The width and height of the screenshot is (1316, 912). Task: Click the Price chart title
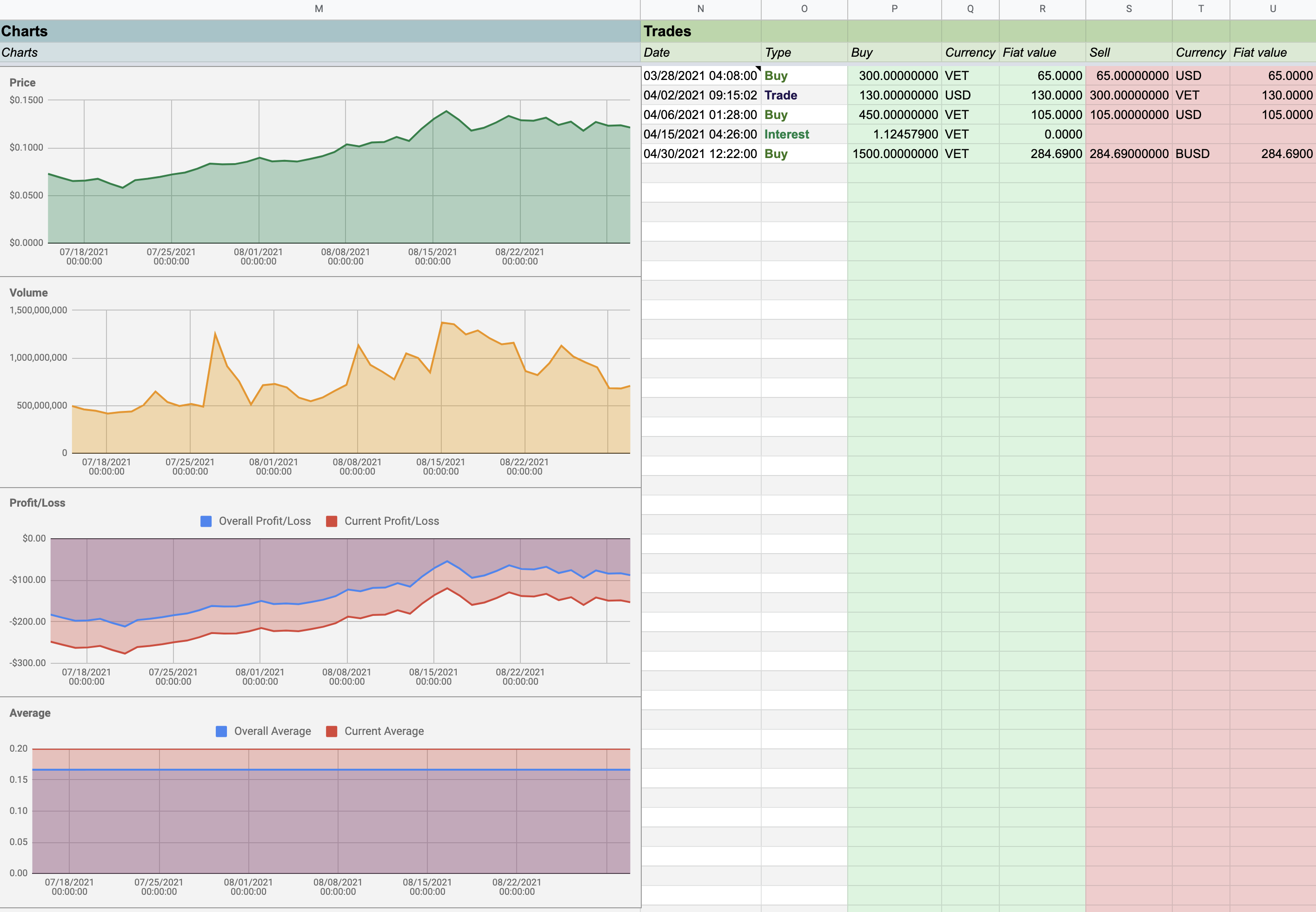coord(22,83)
